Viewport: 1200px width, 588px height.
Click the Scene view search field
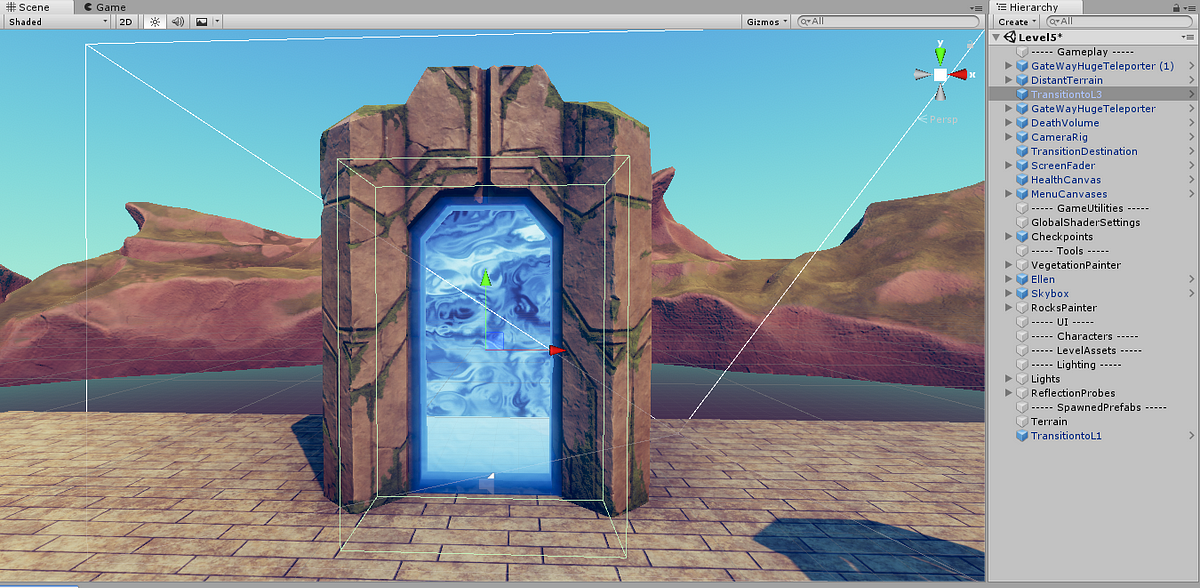889,21
